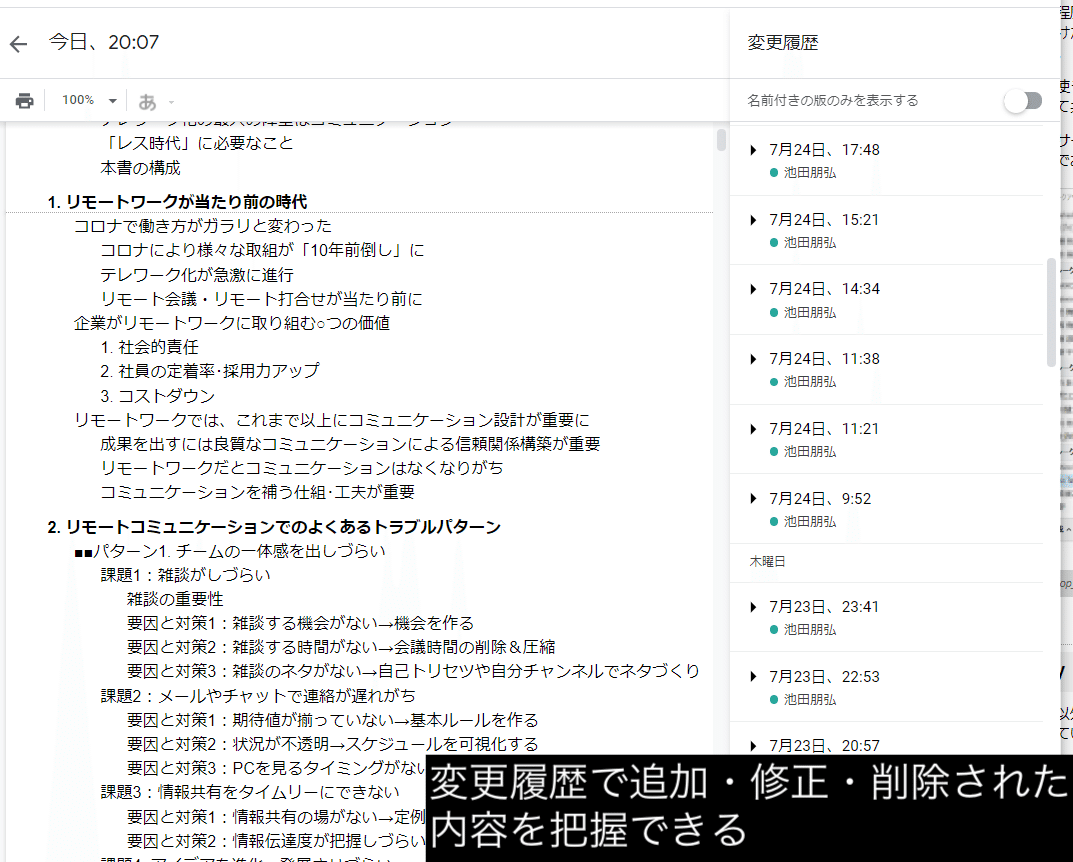
Task: Expand the 7月23日、23:41 version entry
Action: click(752, 606)
